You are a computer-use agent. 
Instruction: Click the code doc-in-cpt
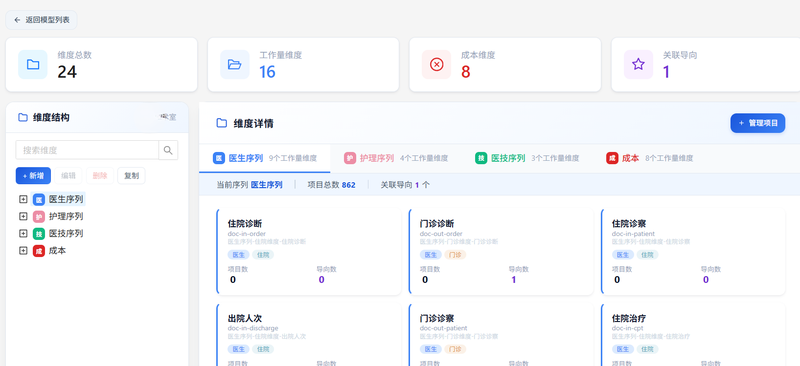tap(627, 328)
